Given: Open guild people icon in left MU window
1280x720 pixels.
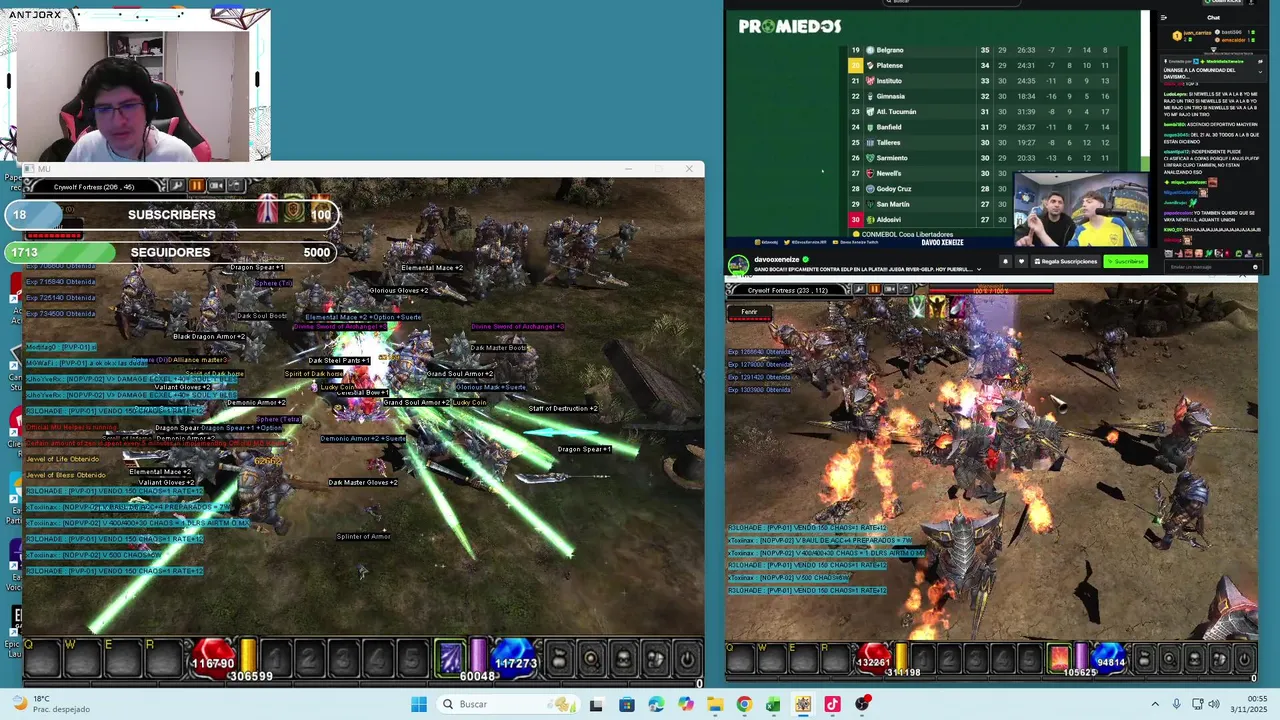Looking at the screenshot, I should pyautogui.click(x=655, y=658).
